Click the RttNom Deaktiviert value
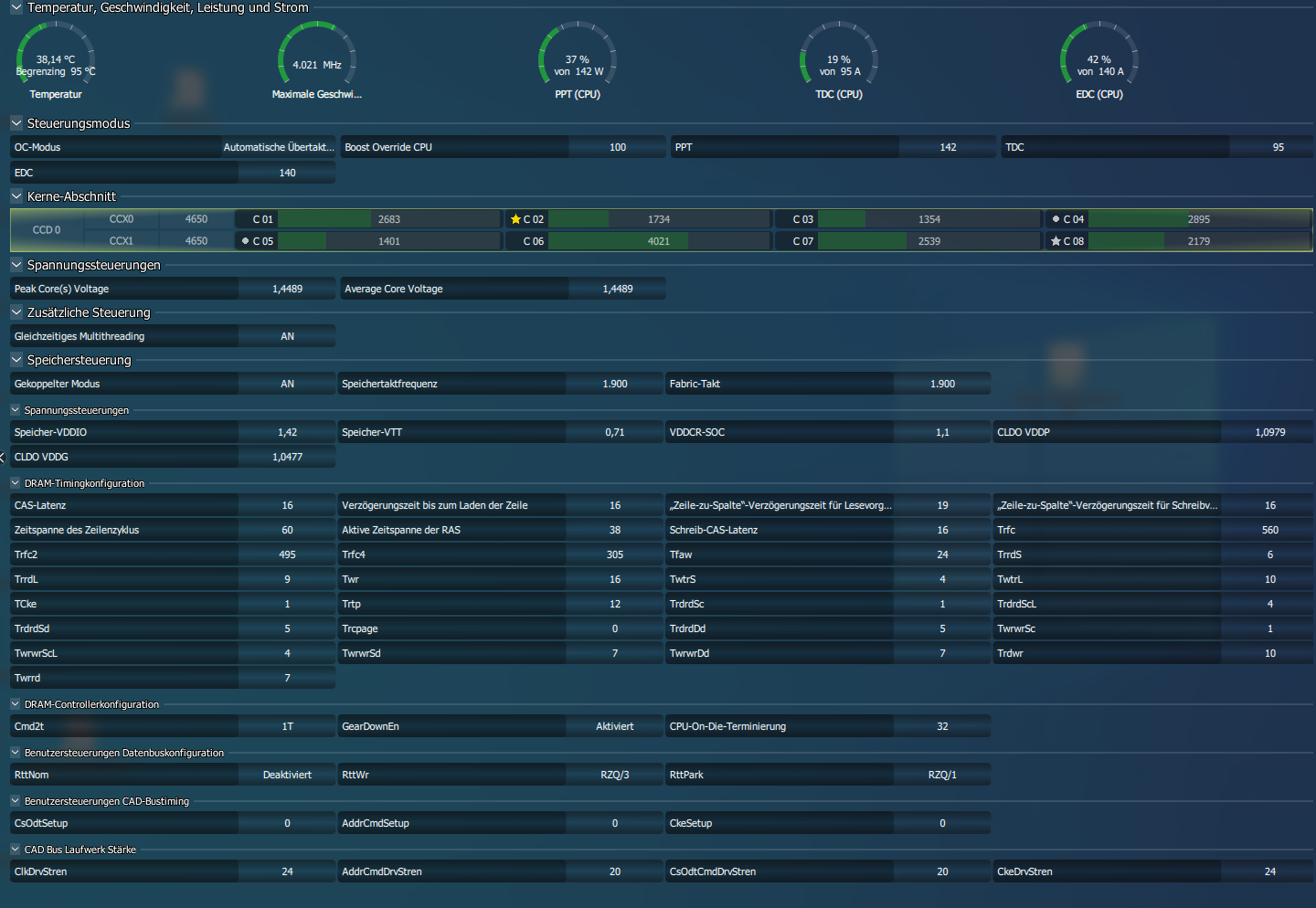This screenshot has height=908, width=1316. tap(287, 775)
